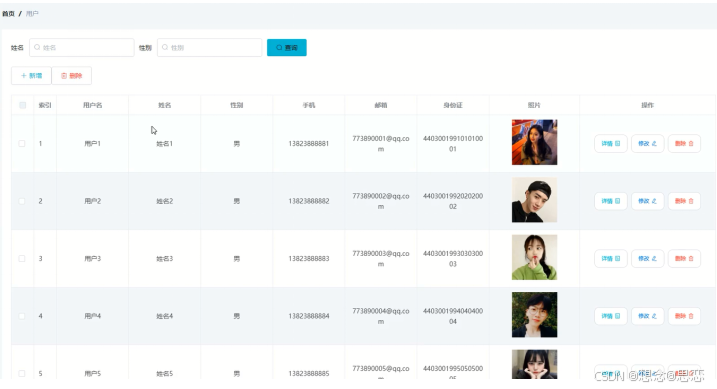Click ID number cell 440300199303030003
This screenshot has width=717, height=389.
[453, 259]
